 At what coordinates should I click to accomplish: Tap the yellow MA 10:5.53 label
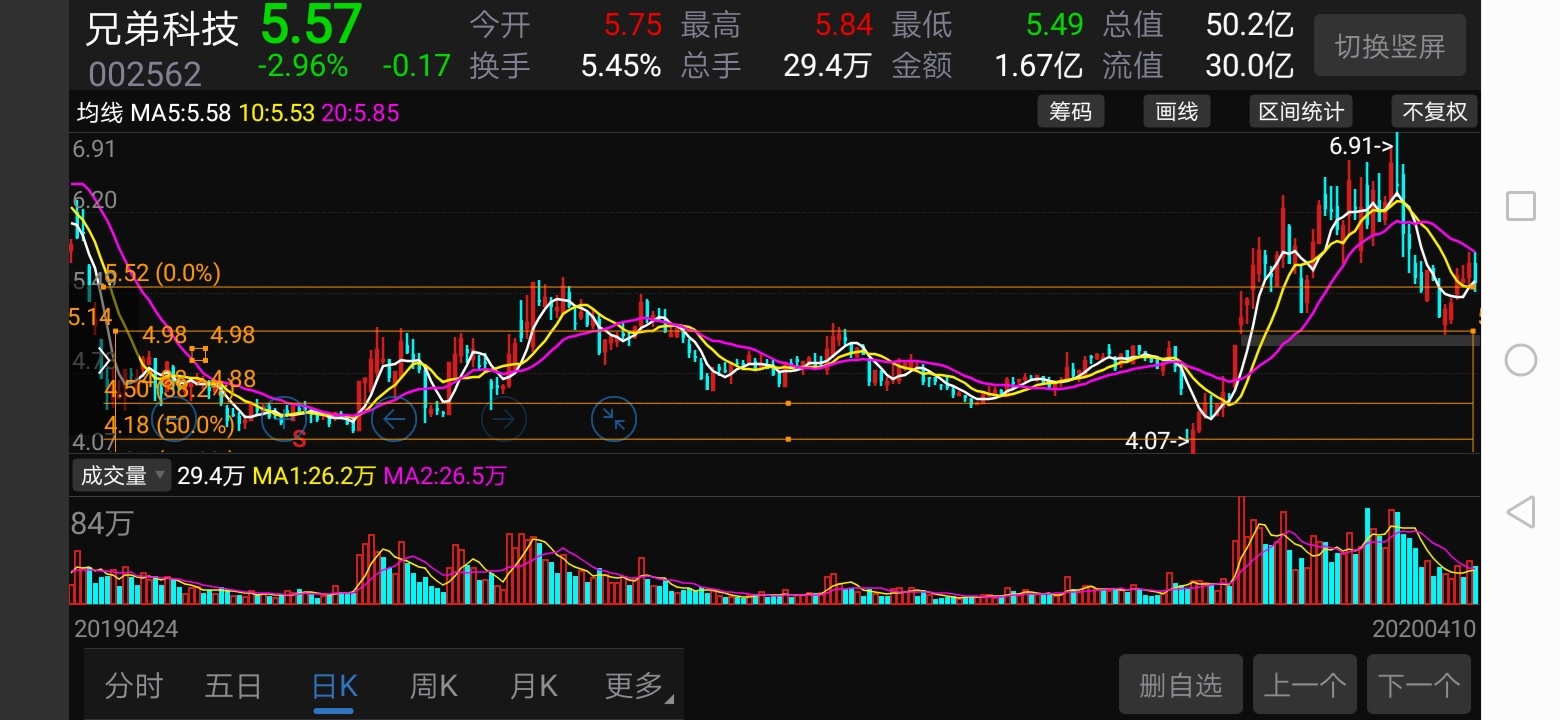(x=276, y=113)
